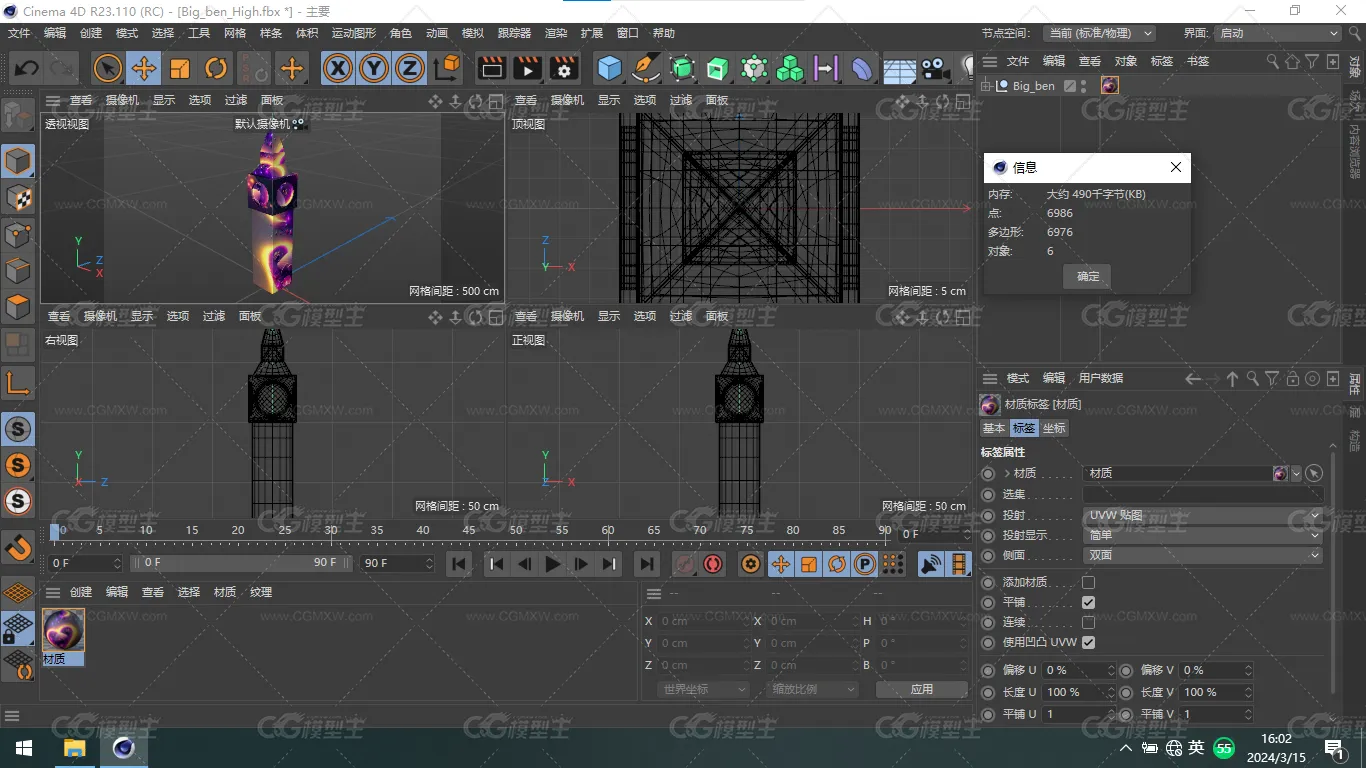
Task: Play the animation forward
Action: point(553,564)
